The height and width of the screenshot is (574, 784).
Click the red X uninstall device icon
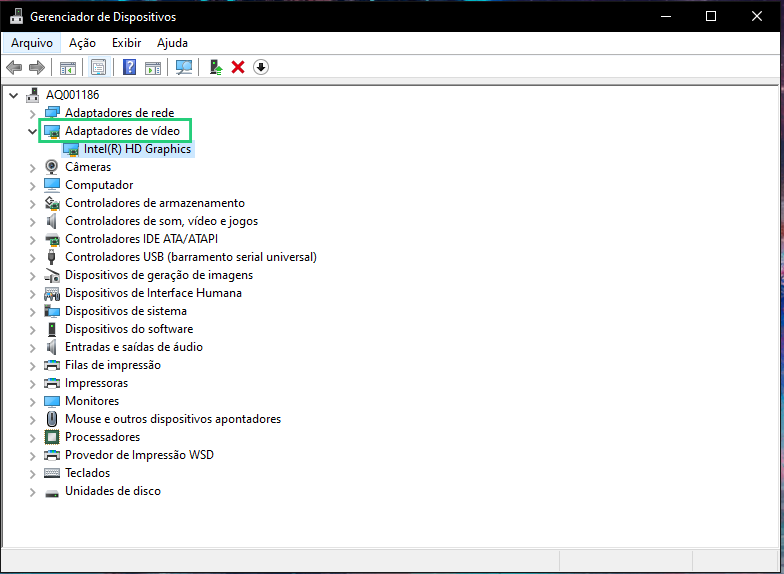pyautogui.click(x=238, y=67)
